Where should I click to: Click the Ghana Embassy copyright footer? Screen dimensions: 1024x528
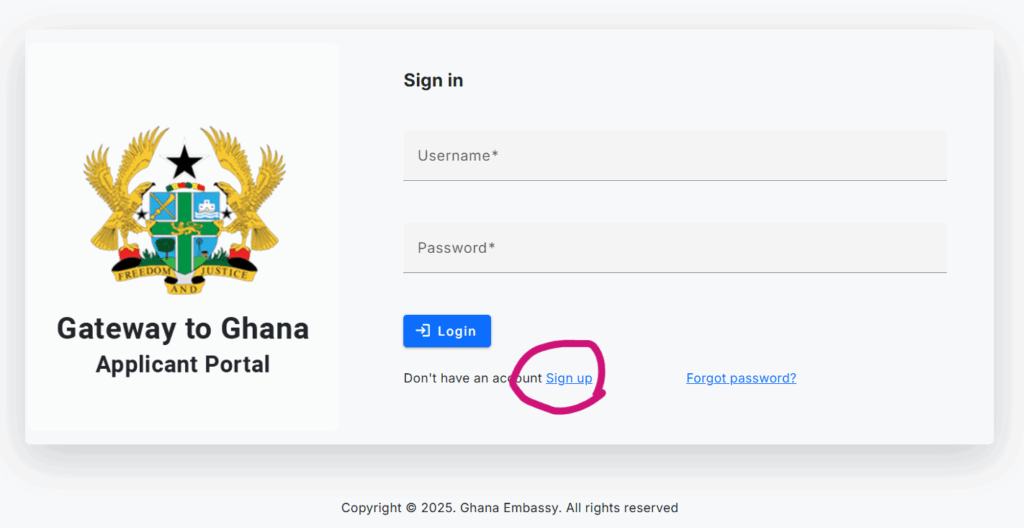(509, 508)
